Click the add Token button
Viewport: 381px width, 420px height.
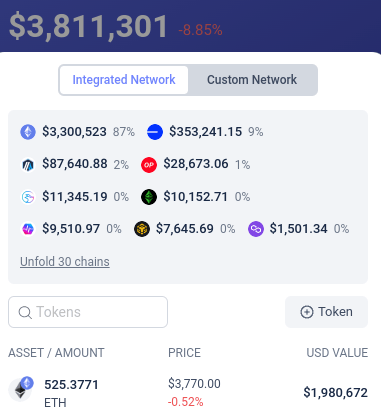point(326,312)
